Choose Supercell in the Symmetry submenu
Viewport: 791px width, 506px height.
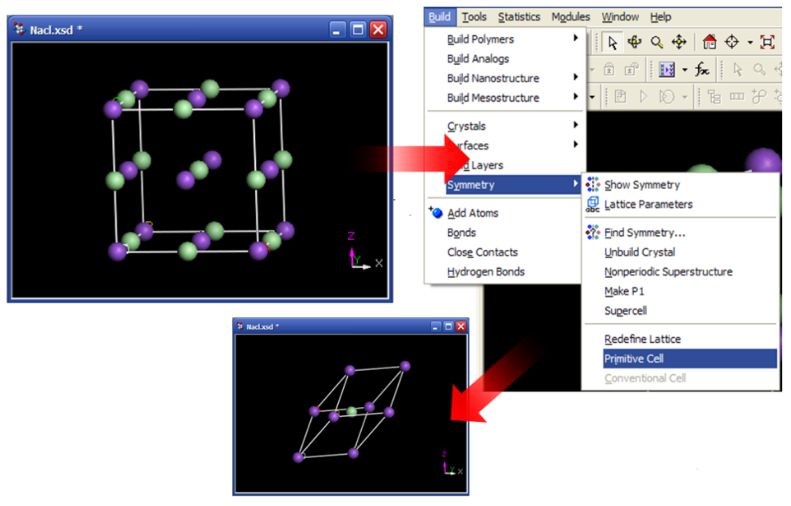tap(625, 311)
